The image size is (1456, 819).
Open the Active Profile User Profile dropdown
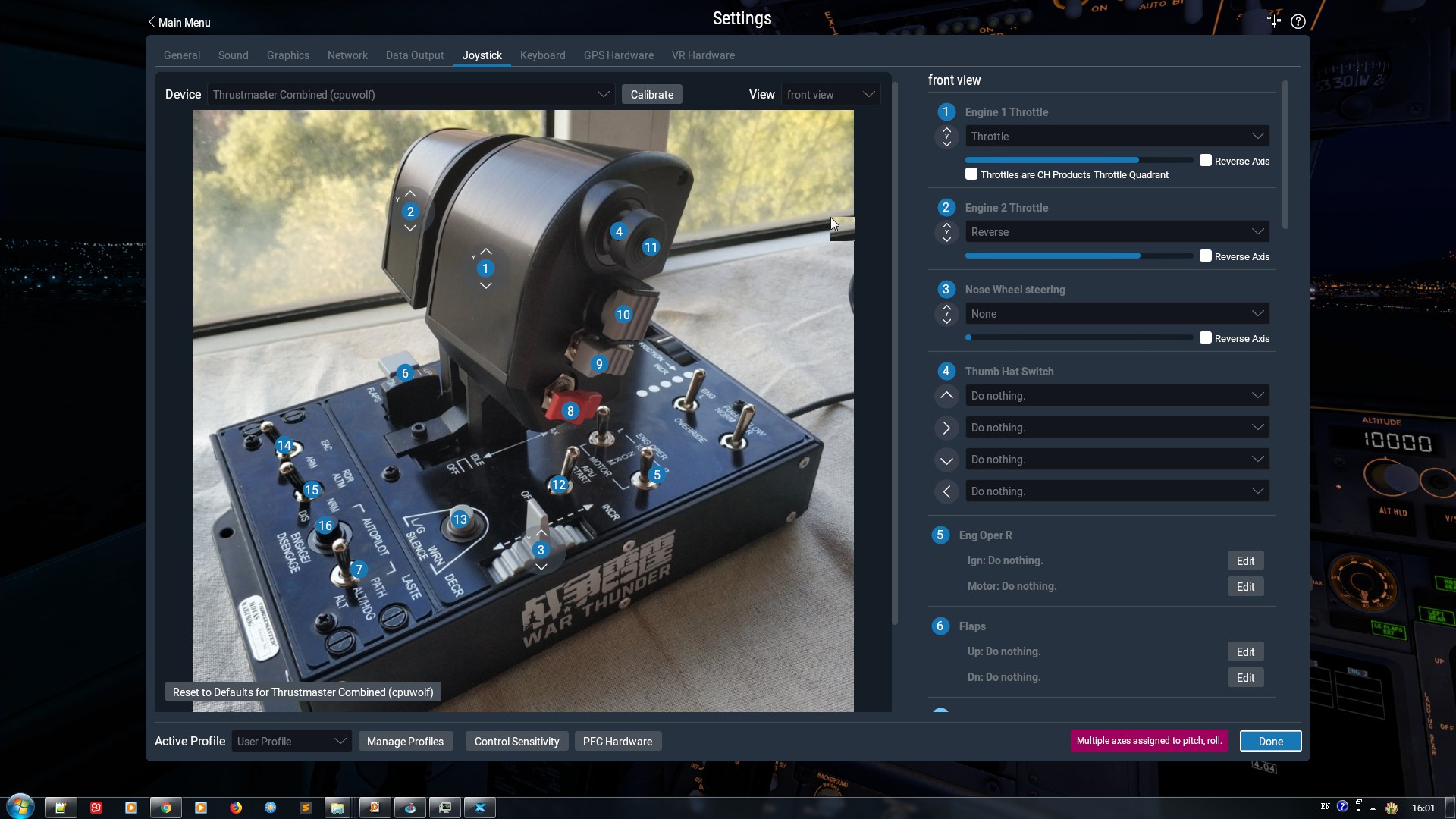click(x=291, y=741)
